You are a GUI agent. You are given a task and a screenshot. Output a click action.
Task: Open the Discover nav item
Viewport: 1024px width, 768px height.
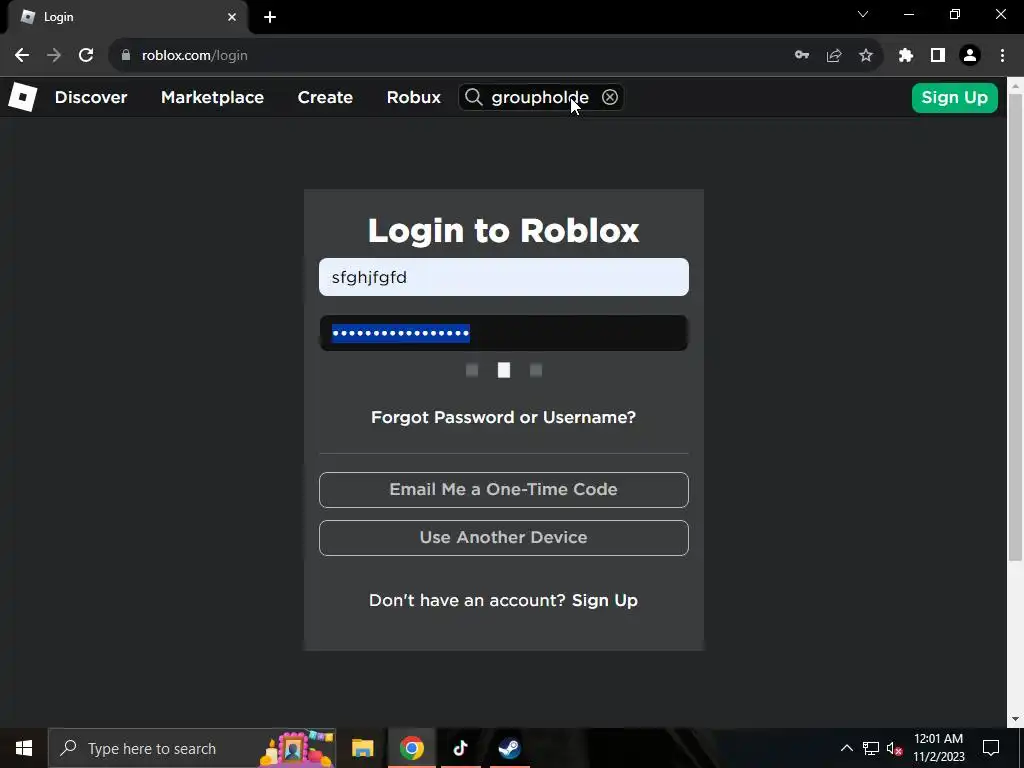point(91,97)
